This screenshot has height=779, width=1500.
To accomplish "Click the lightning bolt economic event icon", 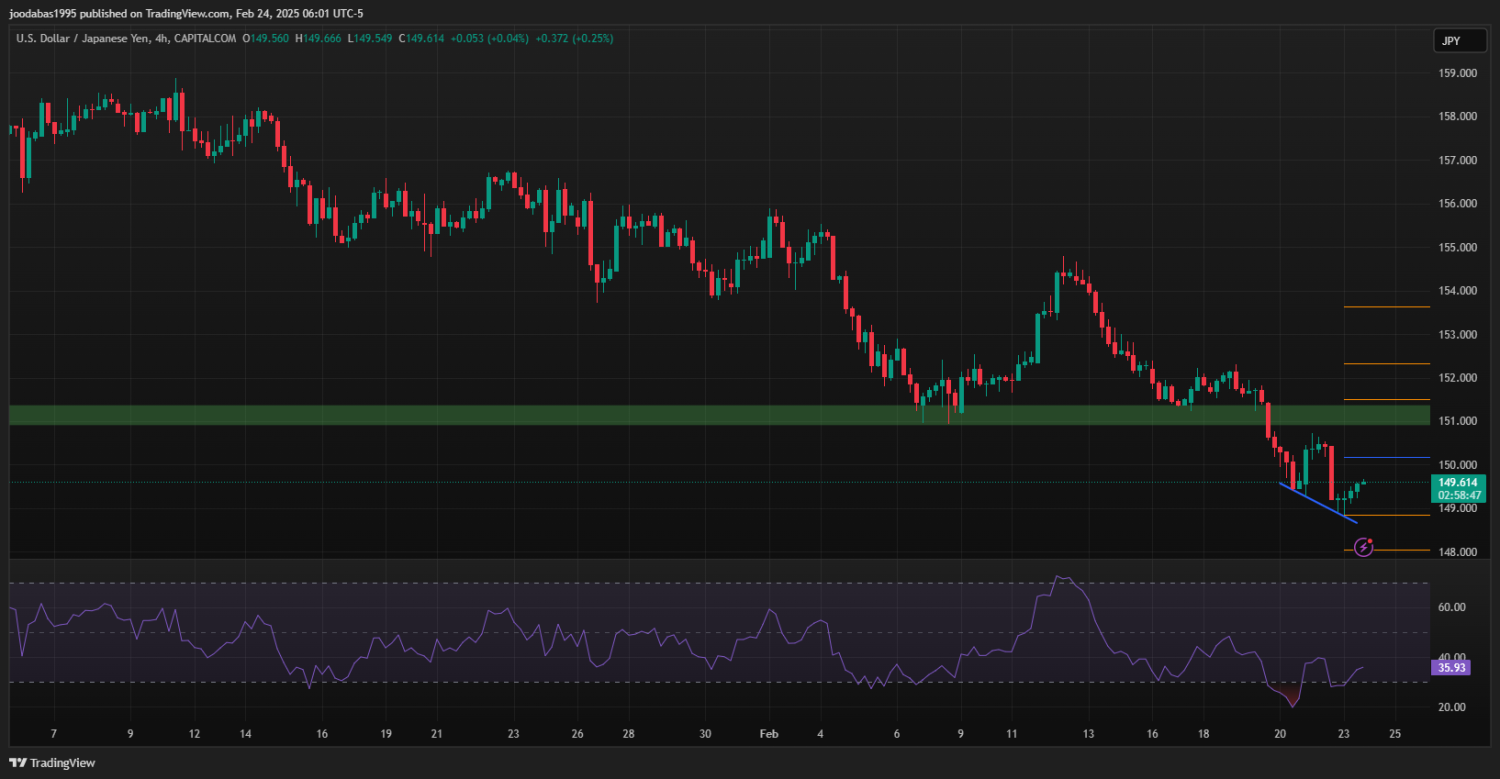I will (x=1364, y=547).
